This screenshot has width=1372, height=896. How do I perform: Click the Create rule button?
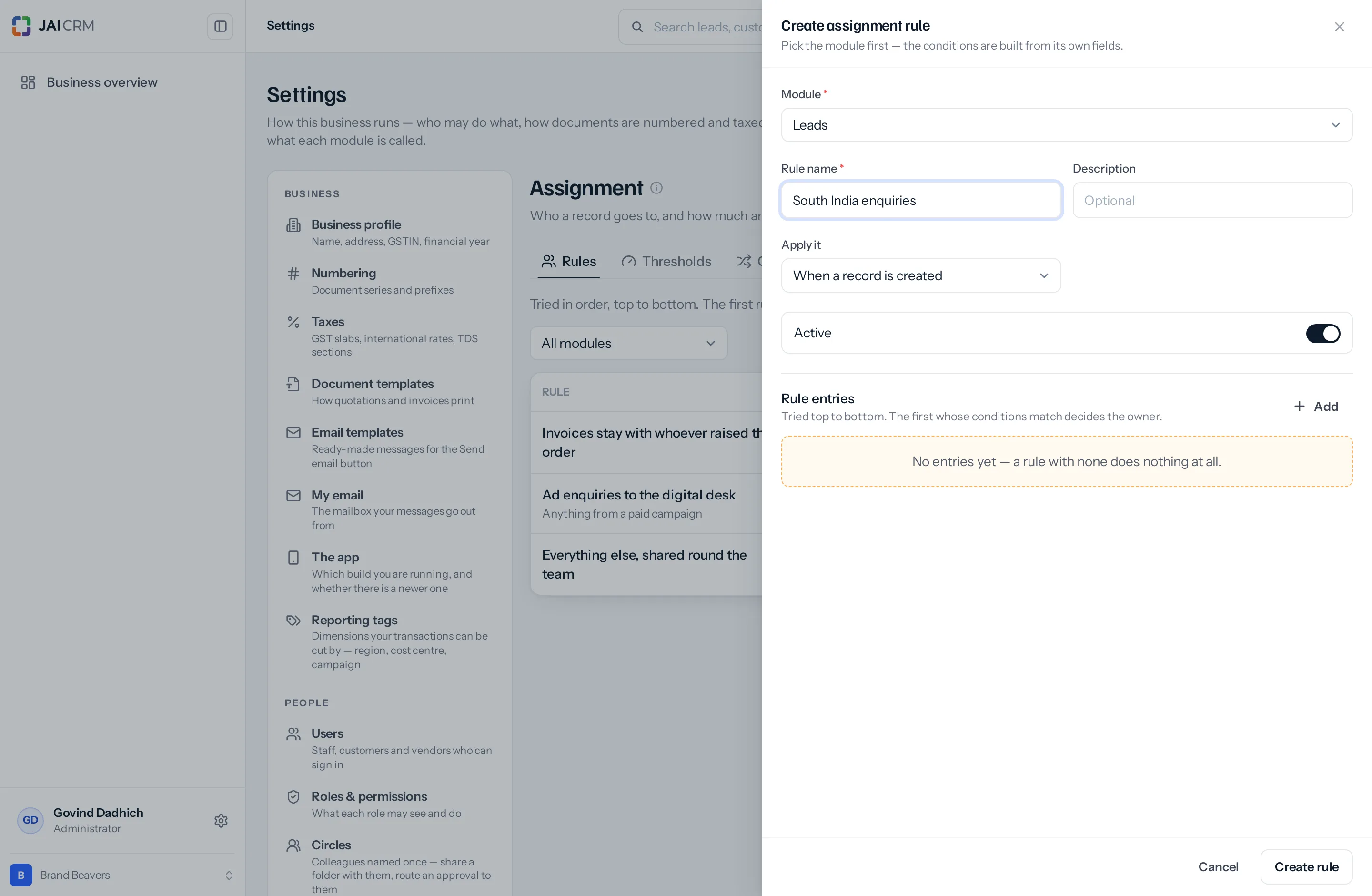tap(1306, 866)
